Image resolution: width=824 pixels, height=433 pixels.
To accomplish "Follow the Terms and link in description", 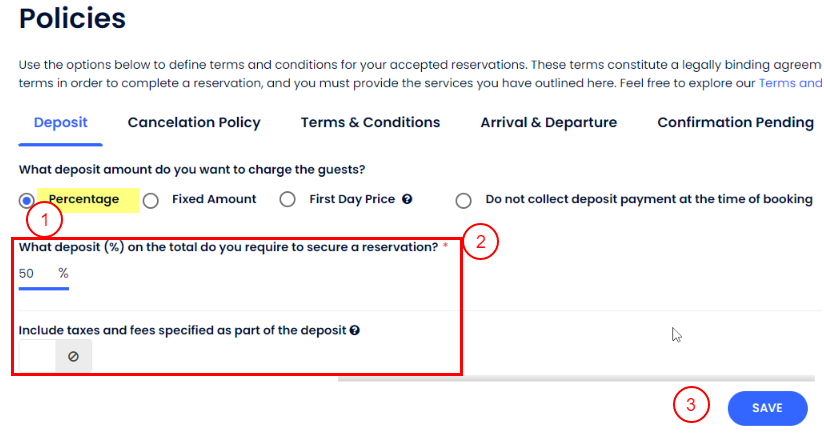I will tap(790, 84).
